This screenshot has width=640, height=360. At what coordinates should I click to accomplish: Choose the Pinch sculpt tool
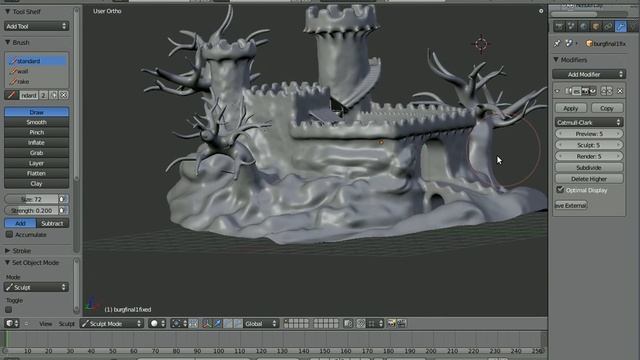click(x=36, y=132)
